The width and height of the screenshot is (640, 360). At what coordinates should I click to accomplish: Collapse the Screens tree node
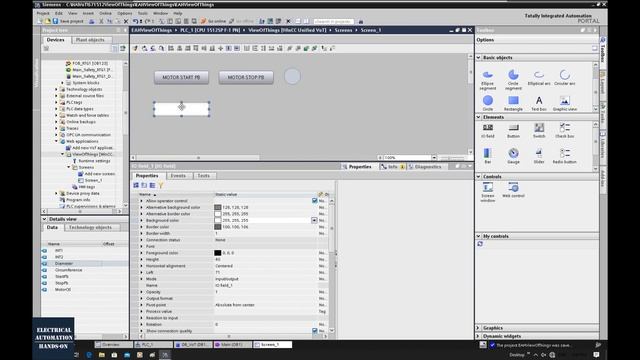(x=69, y=167)
